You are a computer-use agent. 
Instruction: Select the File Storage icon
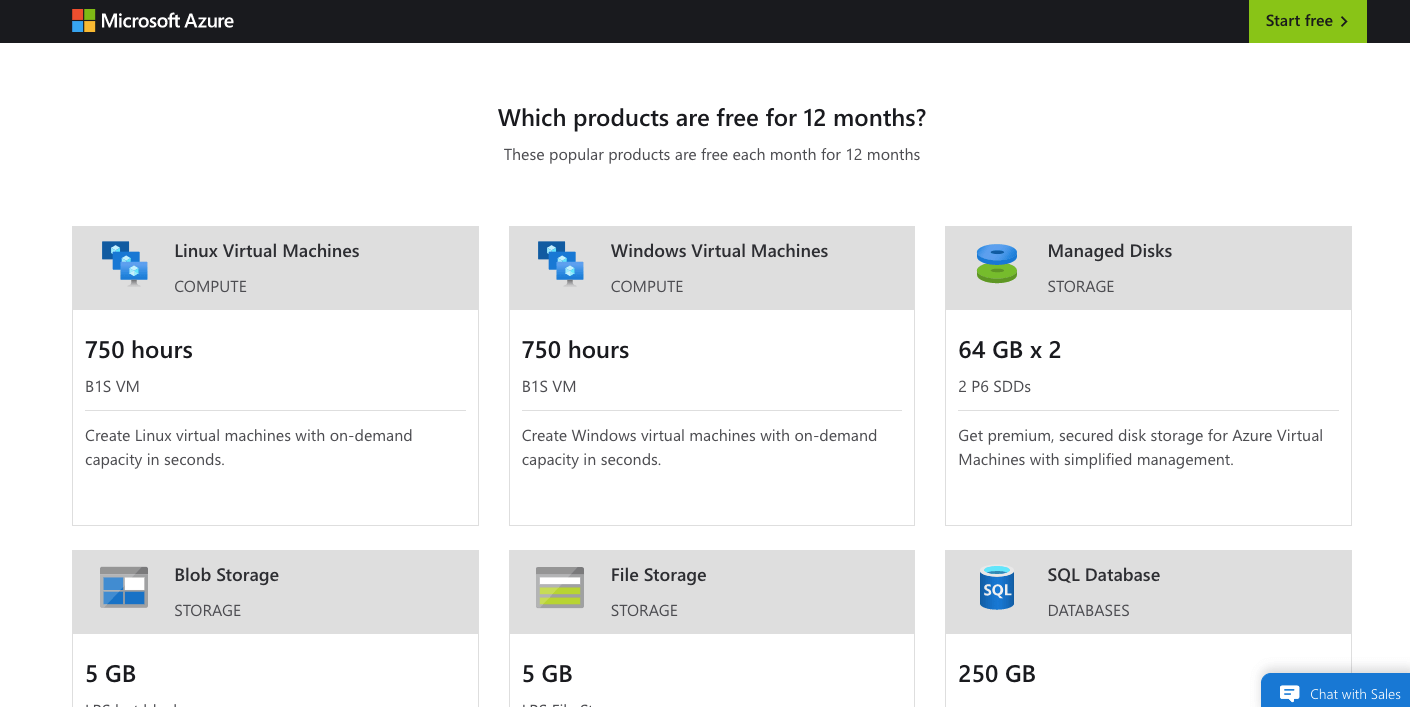(x=560, y=588)
